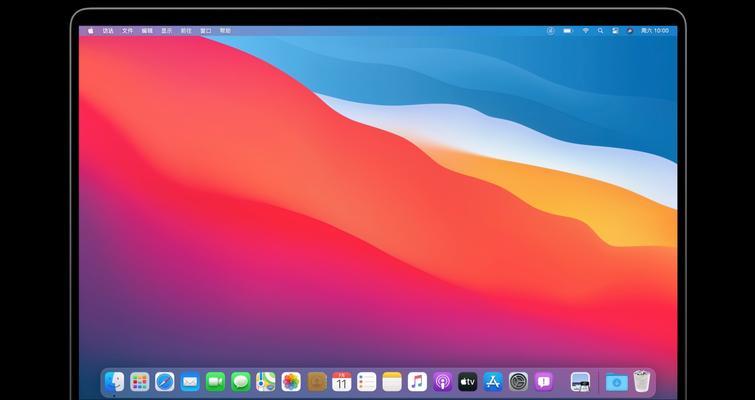Launch Safari from the Dock

pyautogui.click(x=165, y=382)
